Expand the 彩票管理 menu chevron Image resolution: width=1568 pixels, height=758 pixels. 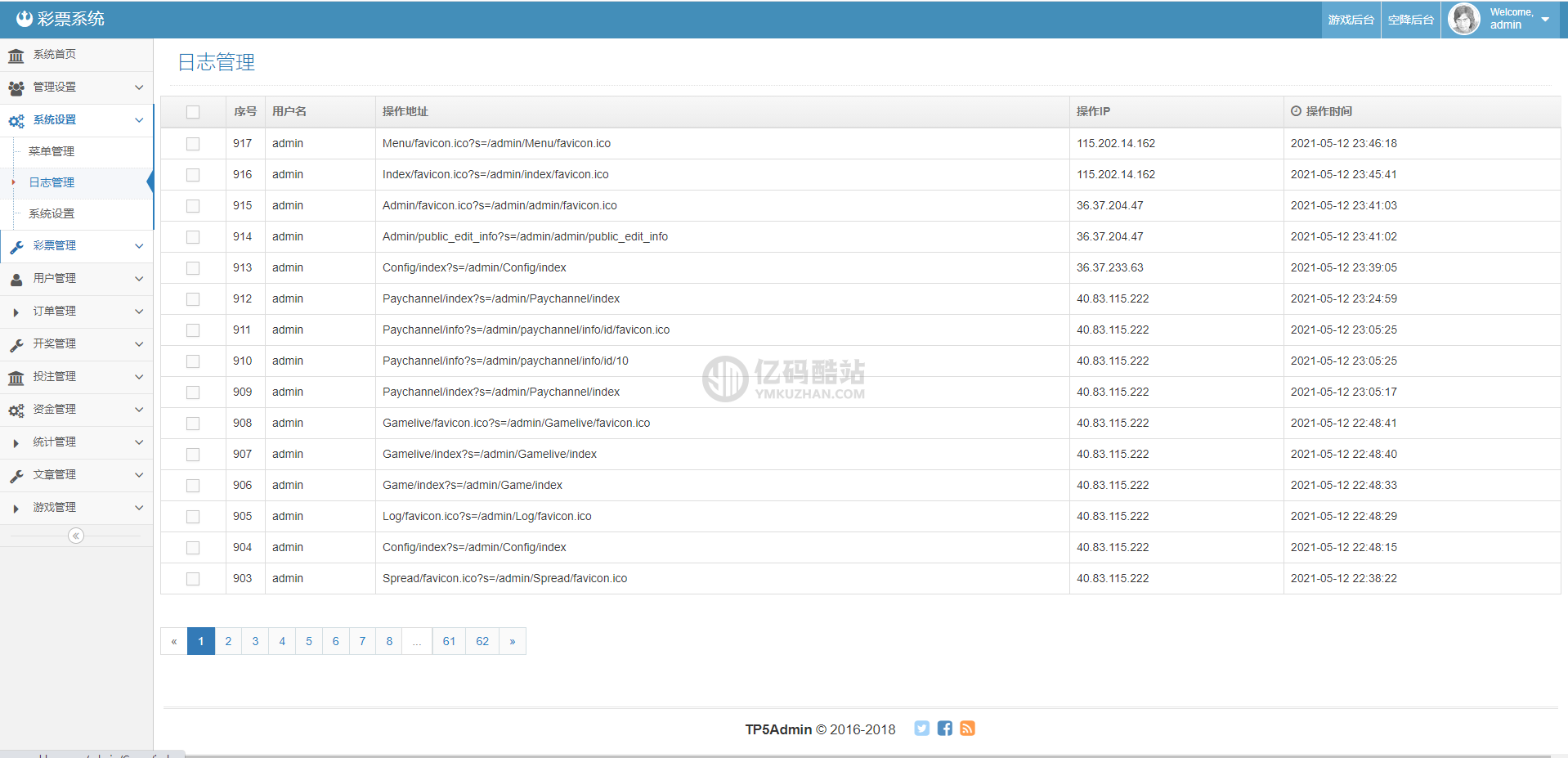click(139, 246)
